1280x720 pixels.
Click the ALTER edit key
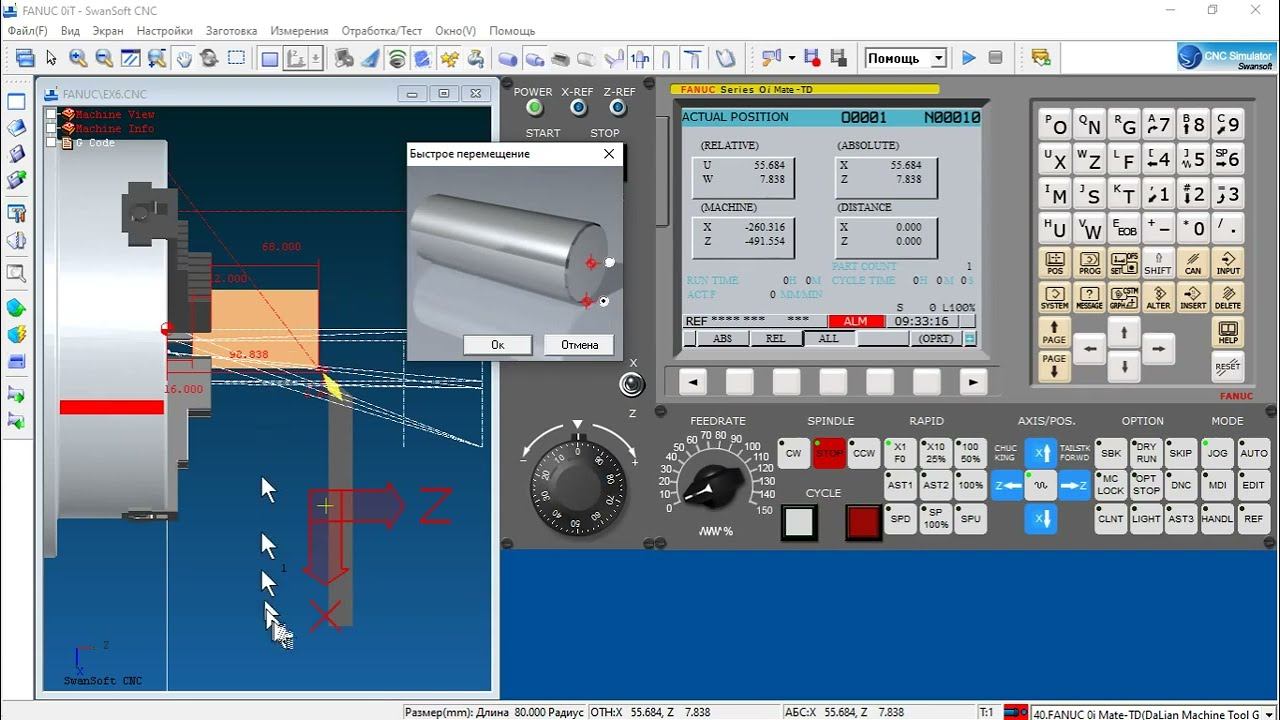pyautogui.click(x=1159, y=298)
